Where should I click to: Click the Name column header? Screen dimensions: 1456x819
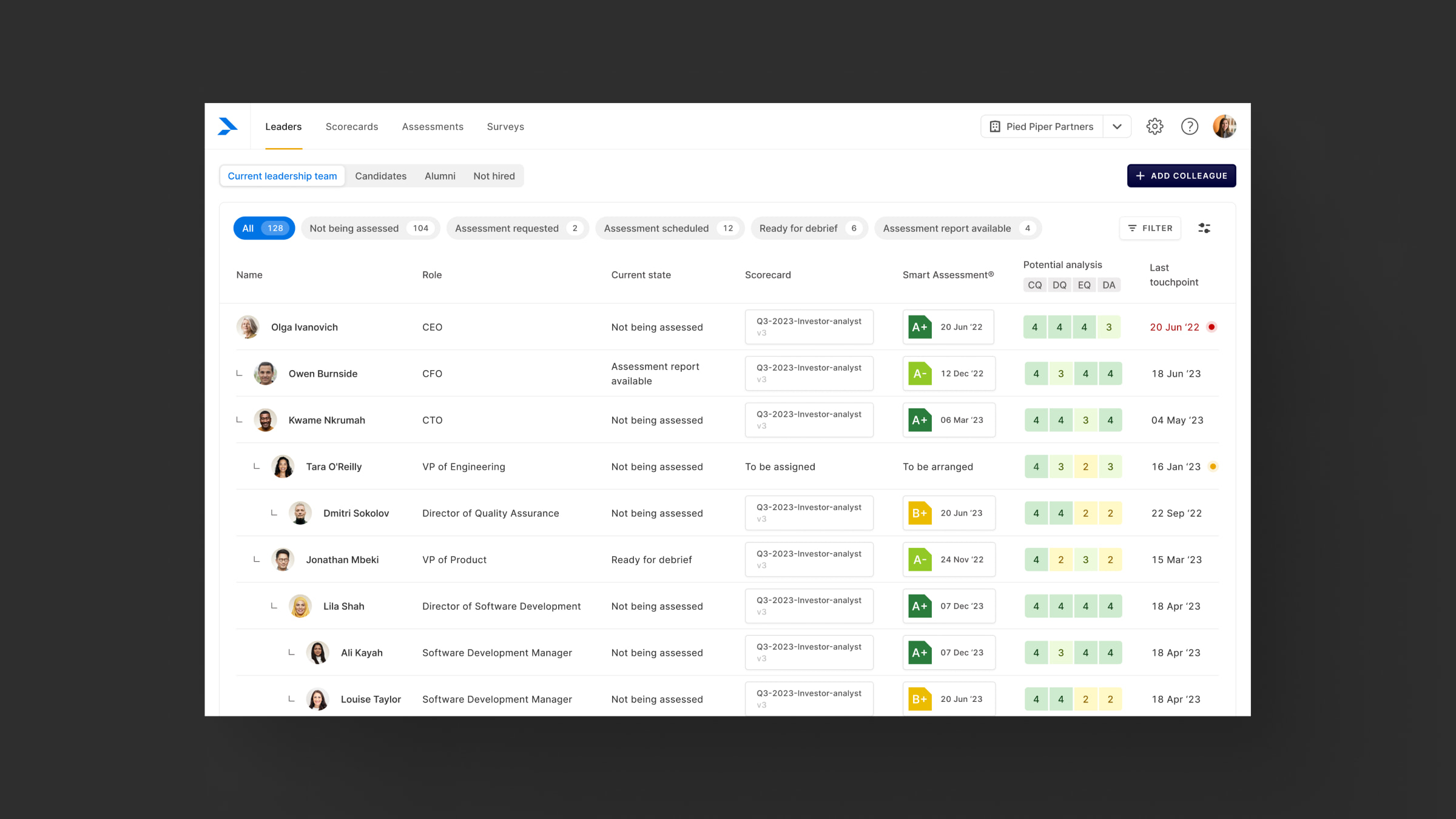tap(249, 275)
